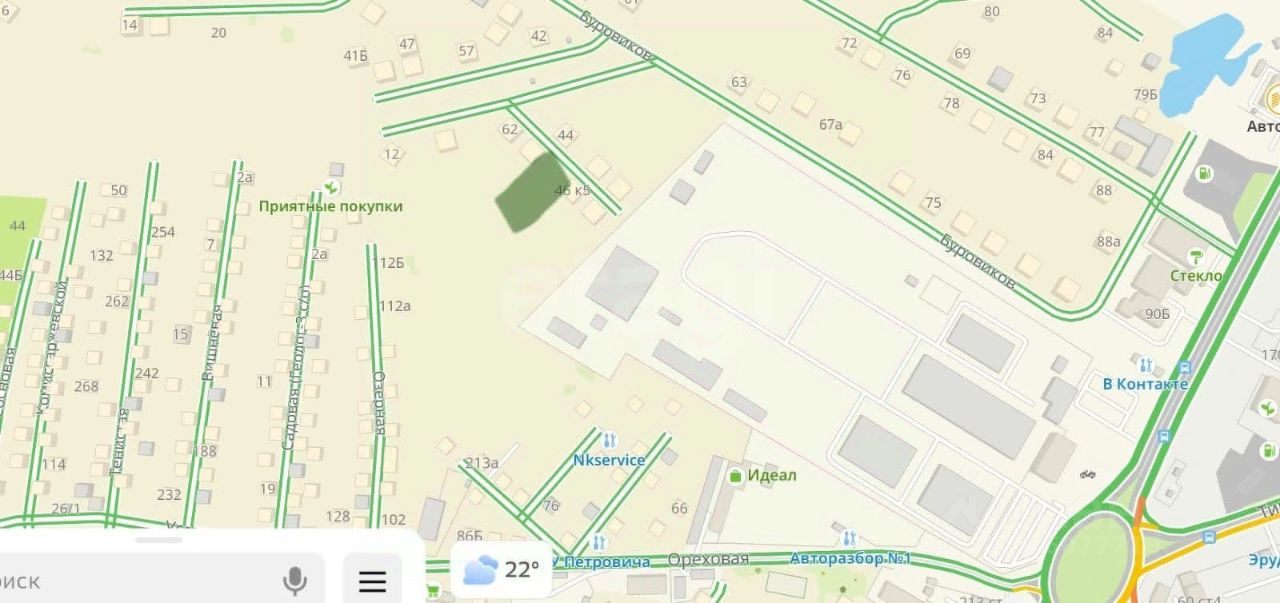Select the Приятные покупки shop marker

pyautogui.click(x=331, y=187)
